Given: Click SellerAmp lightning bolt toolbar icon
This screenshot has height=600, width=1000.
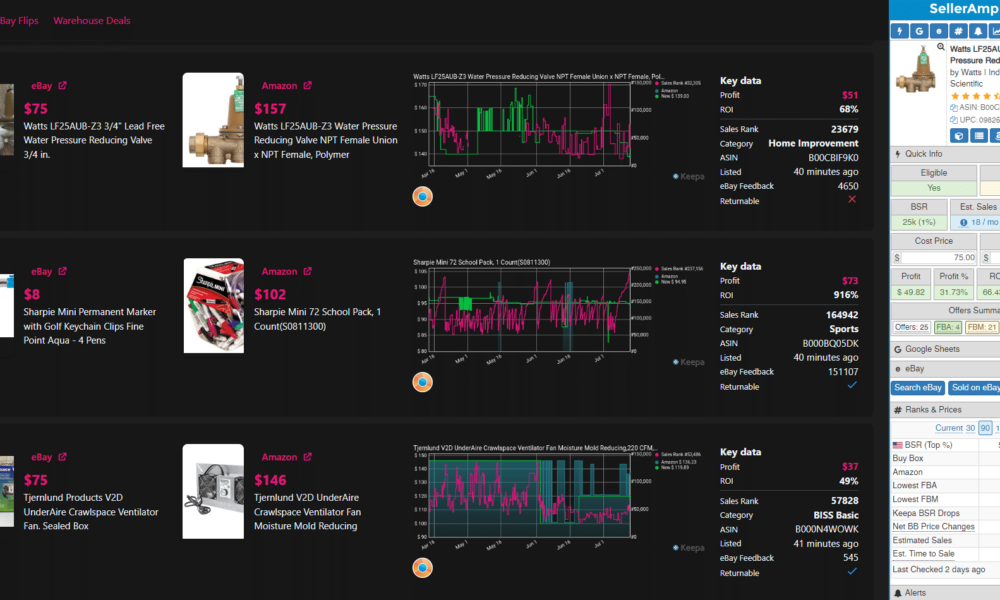Looking at the screenshot, I should [x=900, y=31].
